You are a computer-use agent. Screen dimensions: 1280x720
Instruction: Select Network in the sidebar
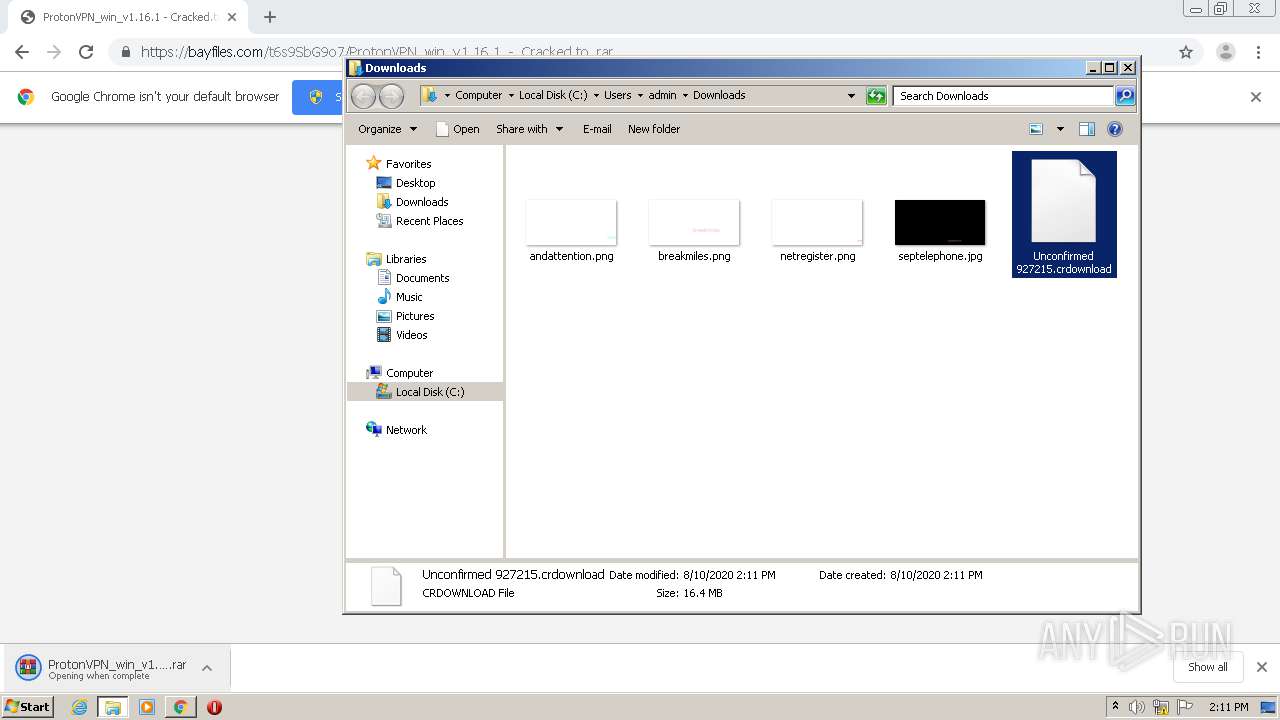pyautogui.click(x=406, y=430)
